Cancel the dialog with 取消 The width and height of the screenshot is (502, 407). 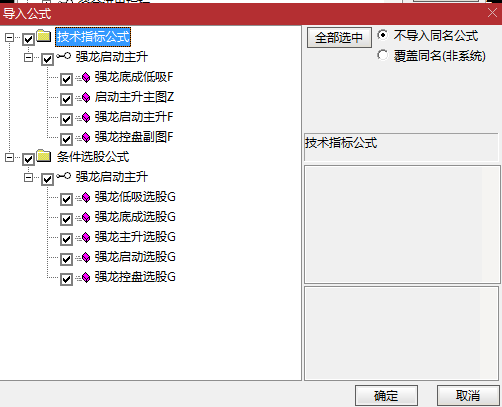pyautogui.click(x=468, y=396)
